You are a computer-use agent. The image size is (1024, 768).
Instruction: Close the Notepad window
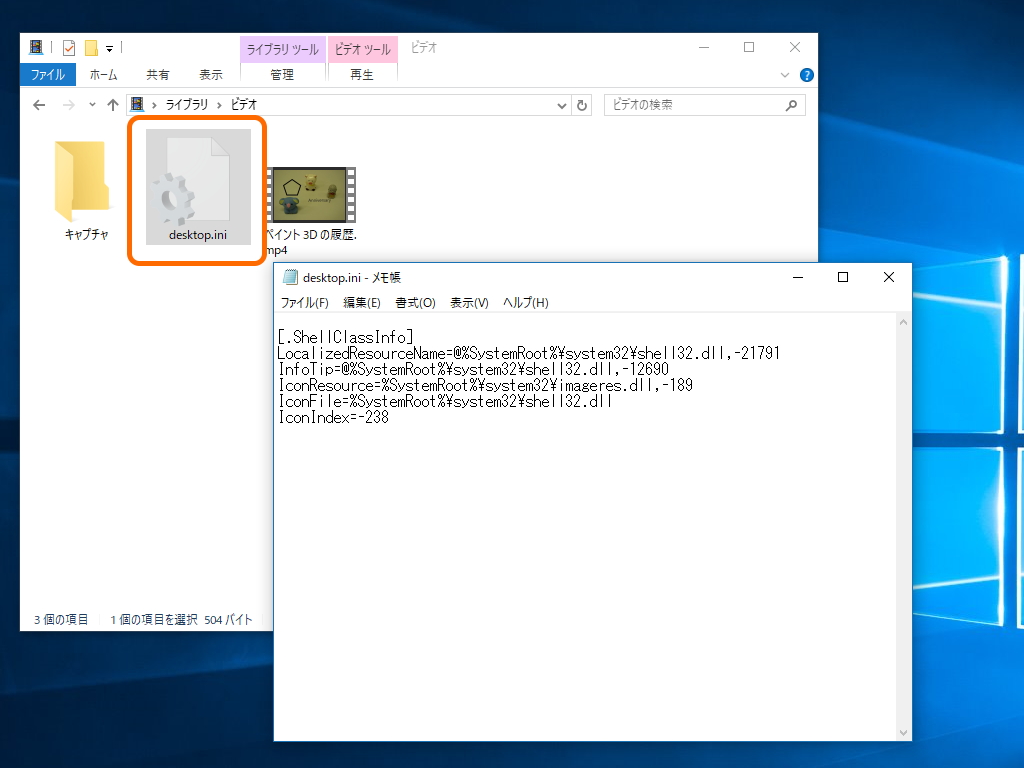point(889,278)
